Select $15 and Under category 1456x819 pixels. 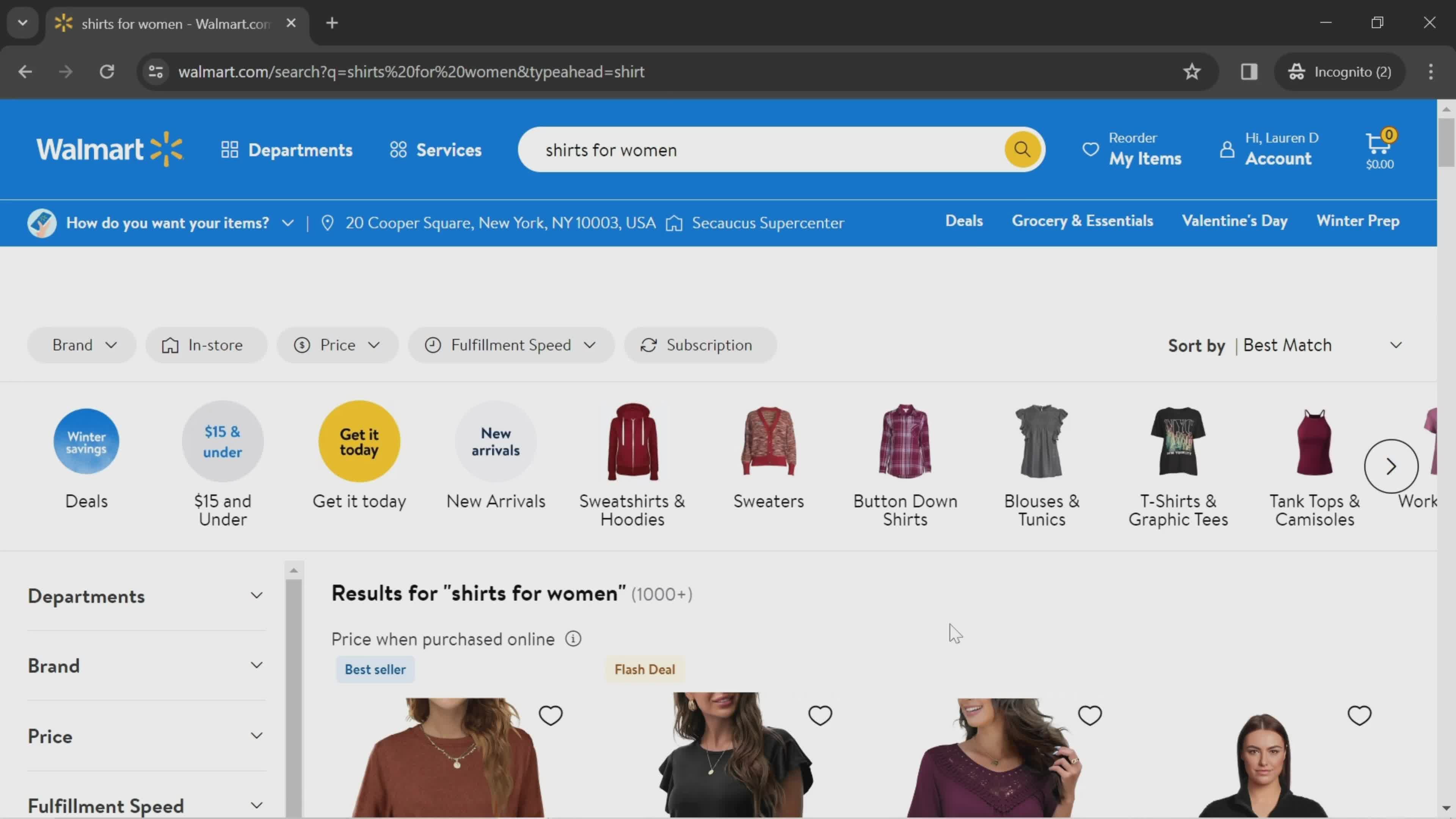coord(223,464)
